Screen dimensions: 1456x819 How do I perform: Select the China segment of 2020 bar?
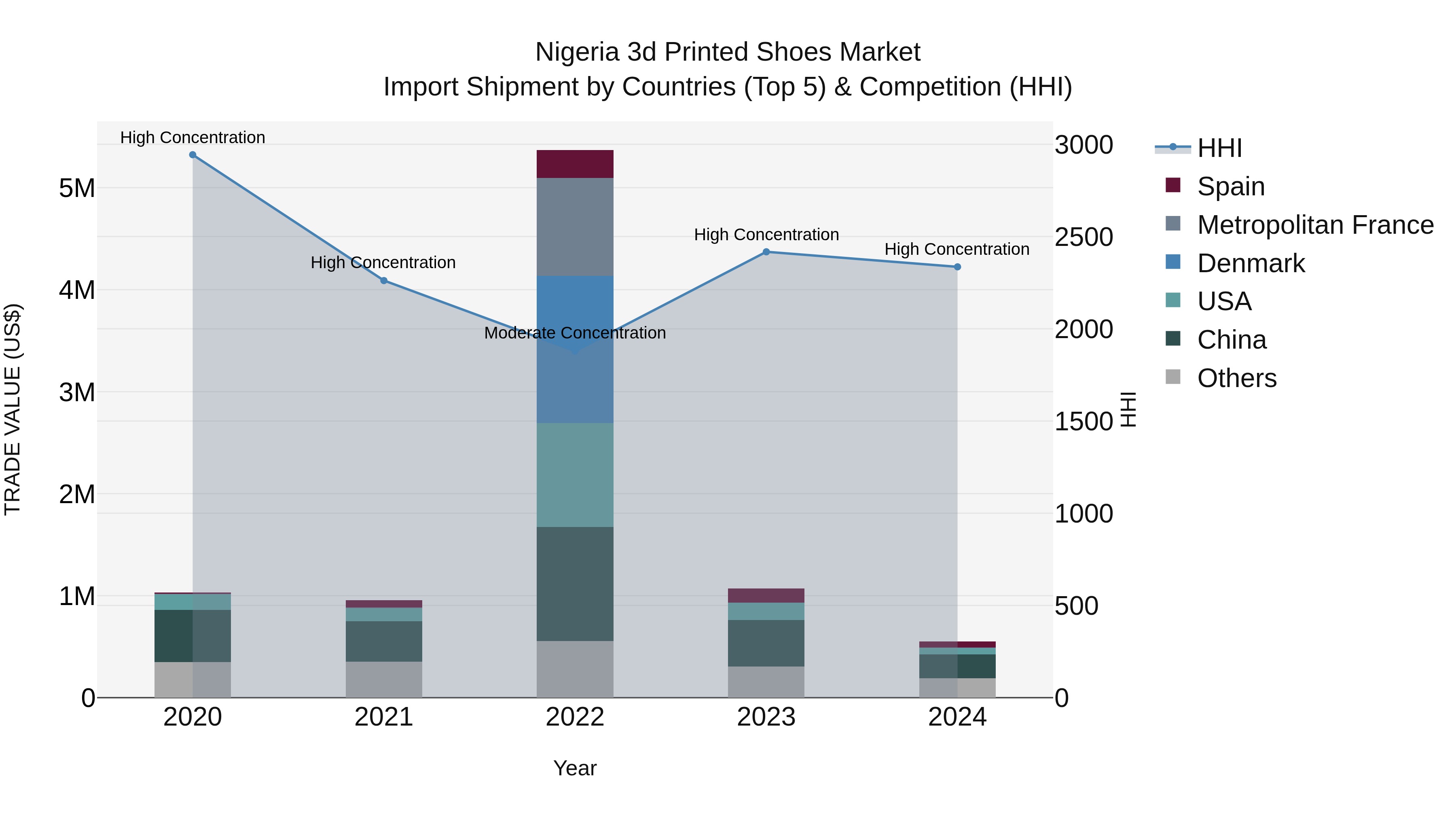click(193, 636)
